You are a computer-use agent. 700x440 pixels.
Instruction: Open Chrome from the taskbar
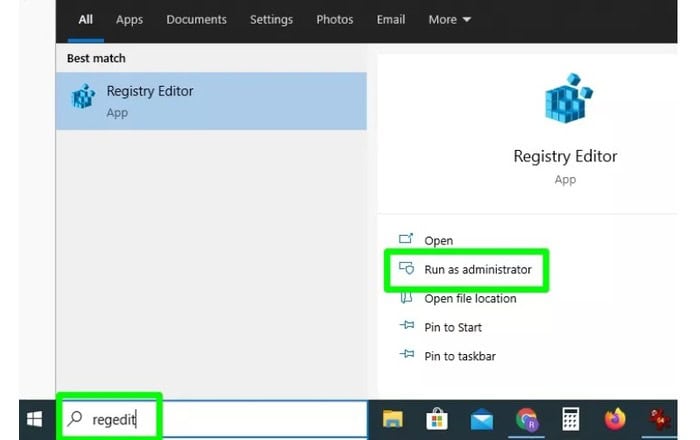click(x=527, y=419)
